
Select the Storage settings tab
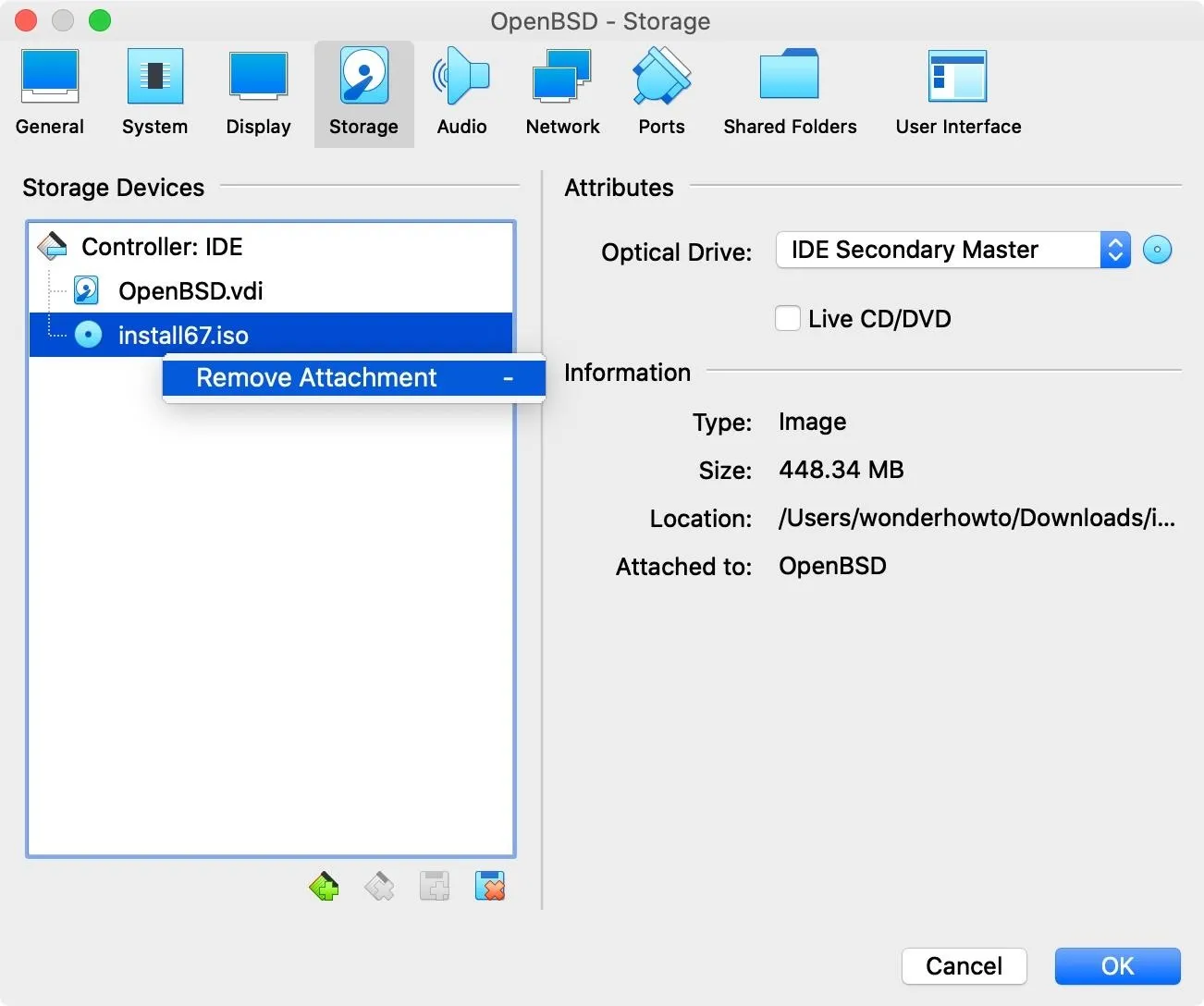click(363, 93)
